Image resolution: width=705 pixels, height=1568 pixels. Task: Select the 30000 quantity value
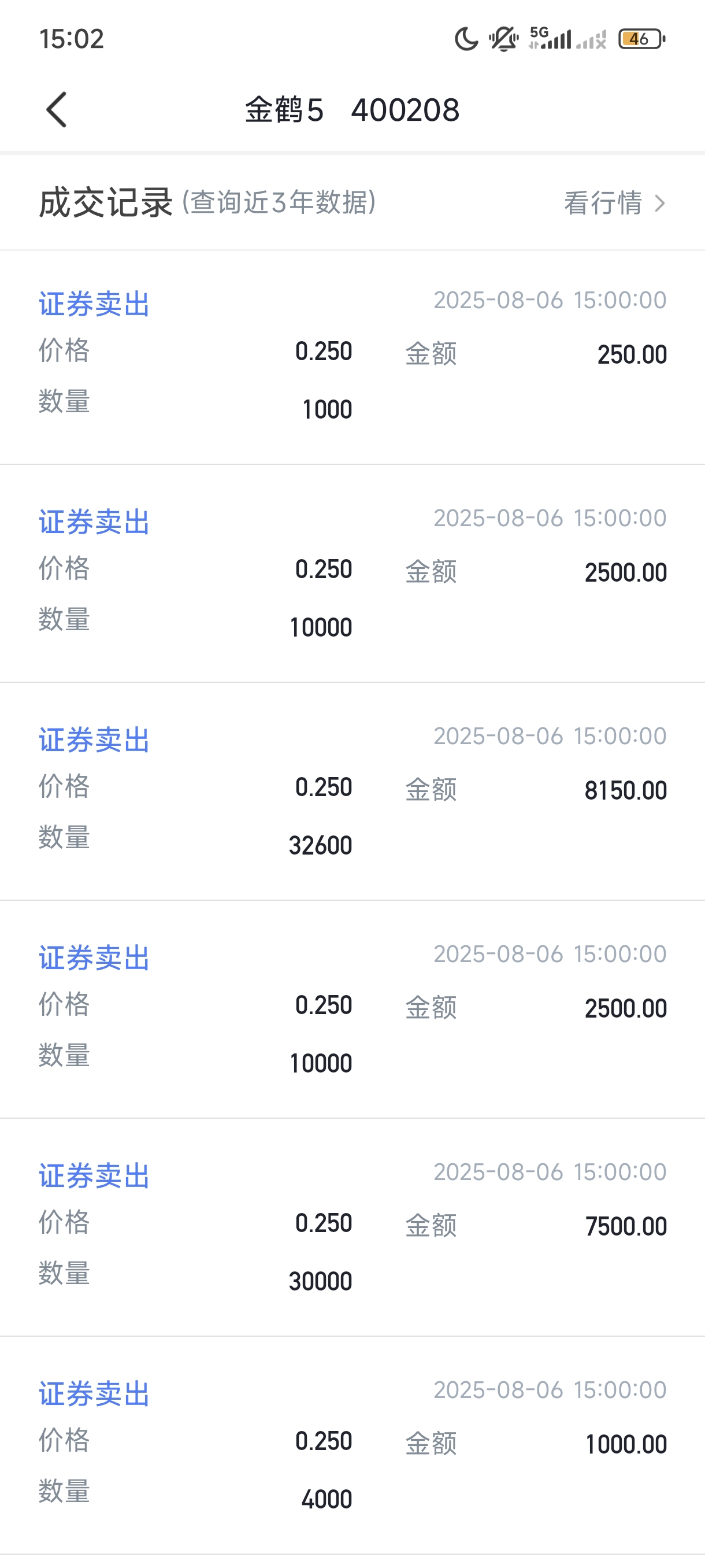point(321,1281)
